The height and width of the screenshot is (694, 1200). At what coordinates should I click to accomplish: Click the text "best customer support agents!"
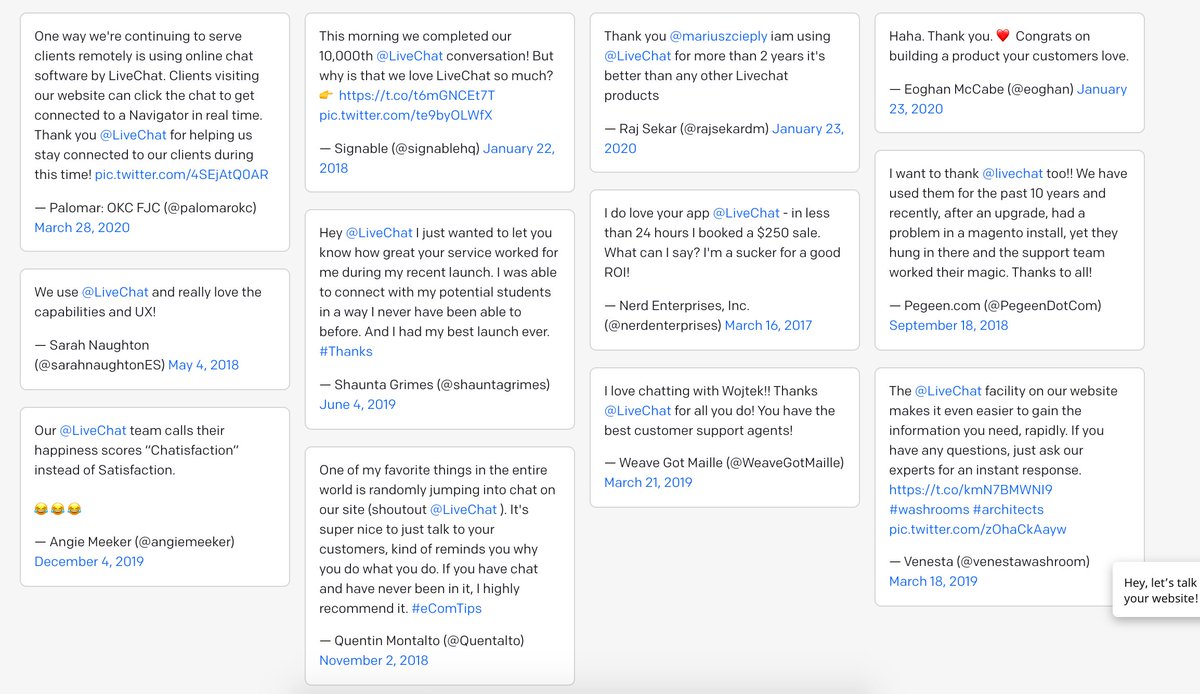(x=699, y=430)
